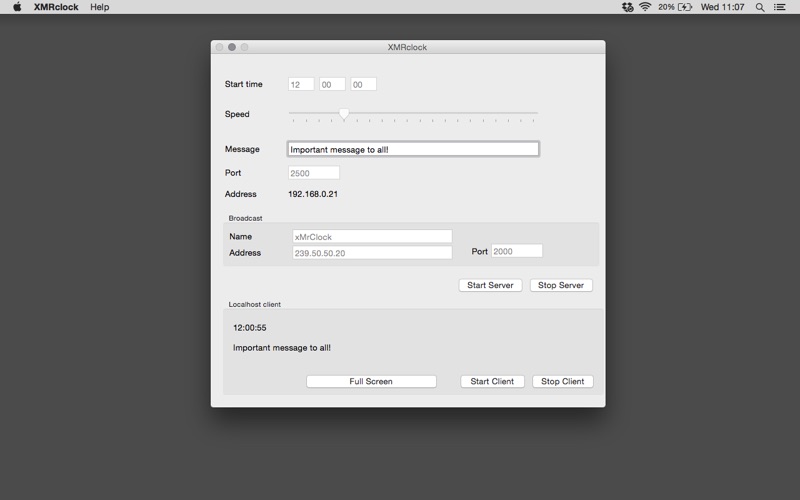Click the Start time hours field
Screen dimensions: 800x500
pos(301,84)
